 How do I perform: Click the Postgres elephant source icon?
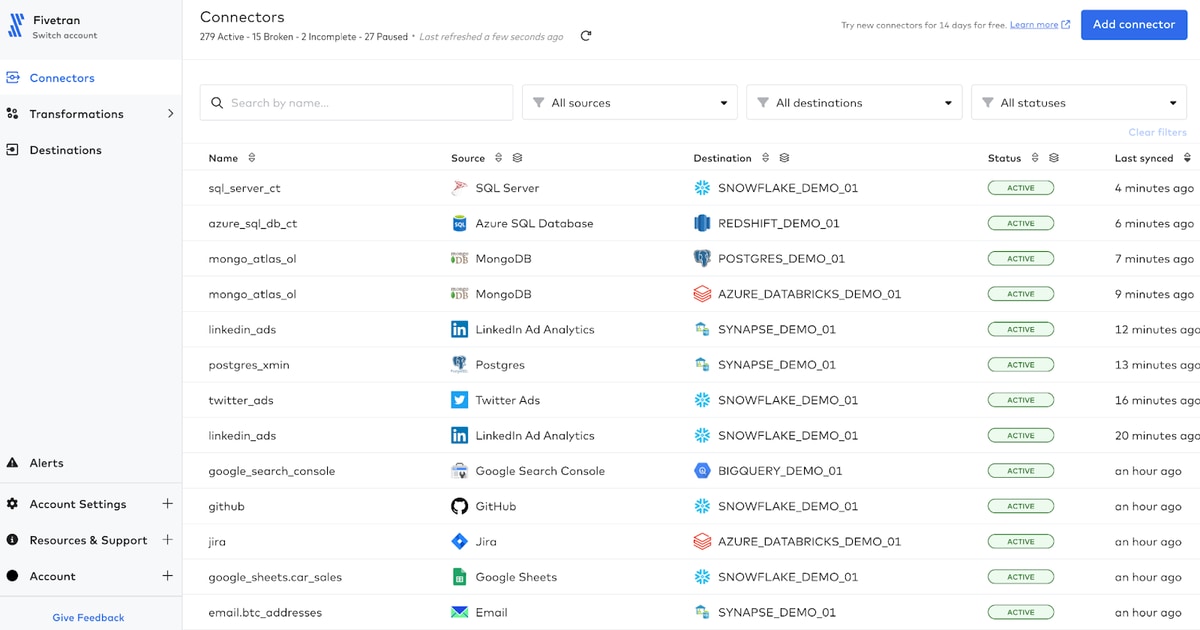(x=459, y=365)
